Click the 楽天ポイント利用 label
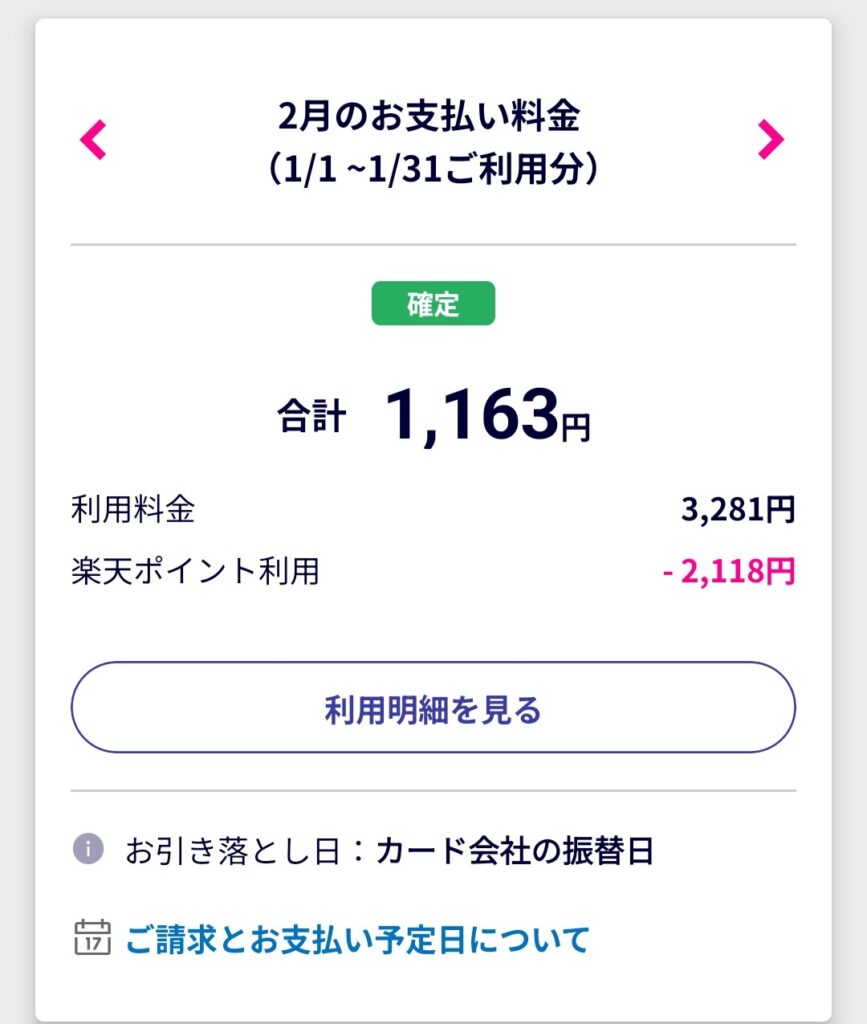 click(x=195, y=571)
